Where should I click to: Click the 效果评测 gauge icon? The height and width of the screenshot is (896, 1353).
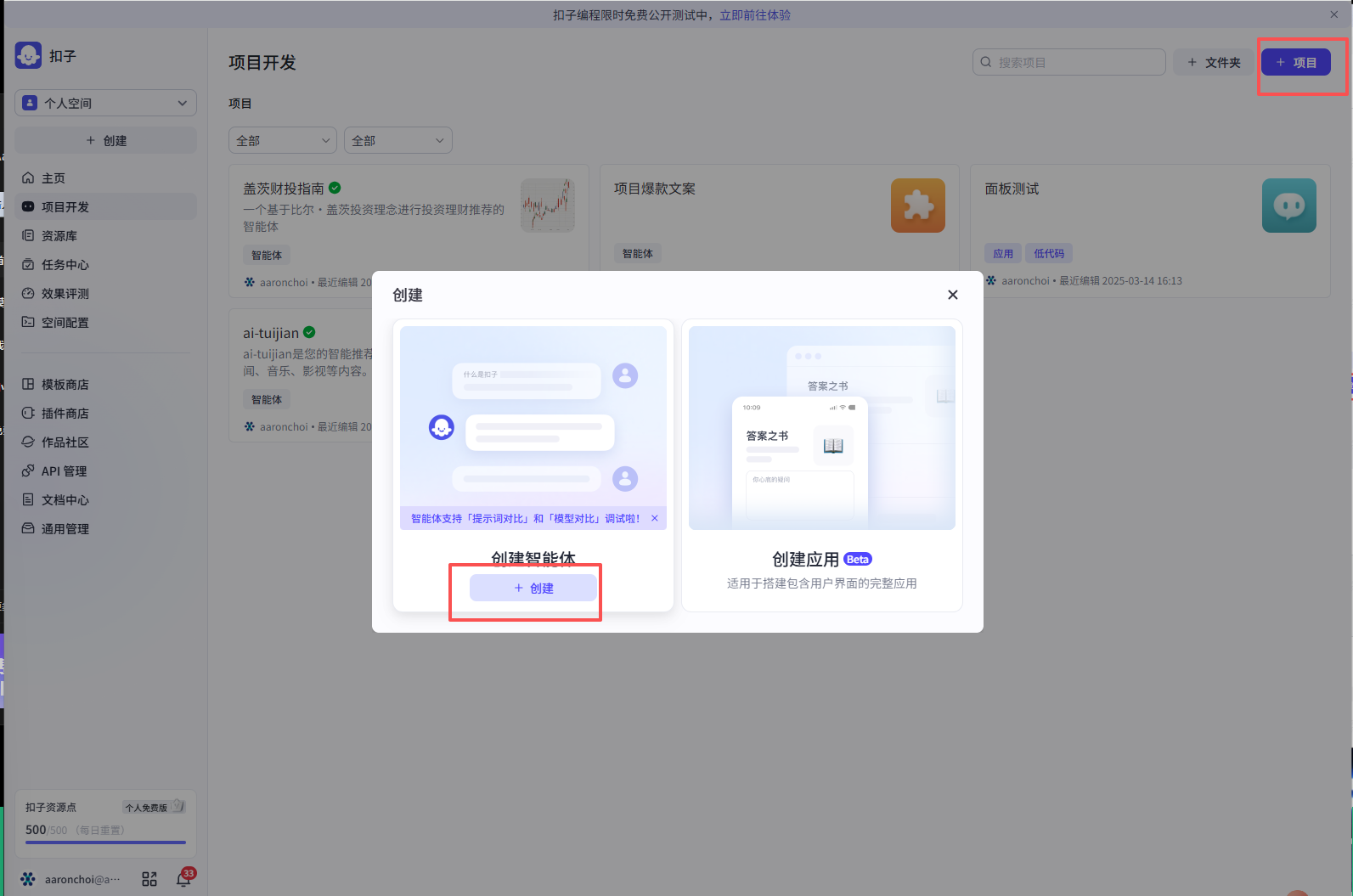coord(28,293)
